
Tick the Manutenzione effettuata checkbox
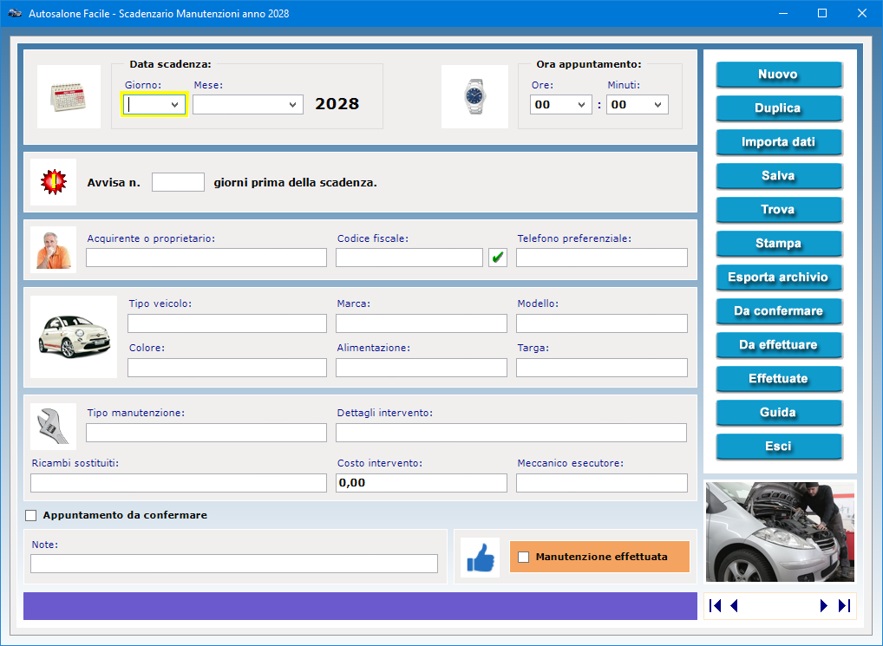pyautogui.click(x=524, y=557)
